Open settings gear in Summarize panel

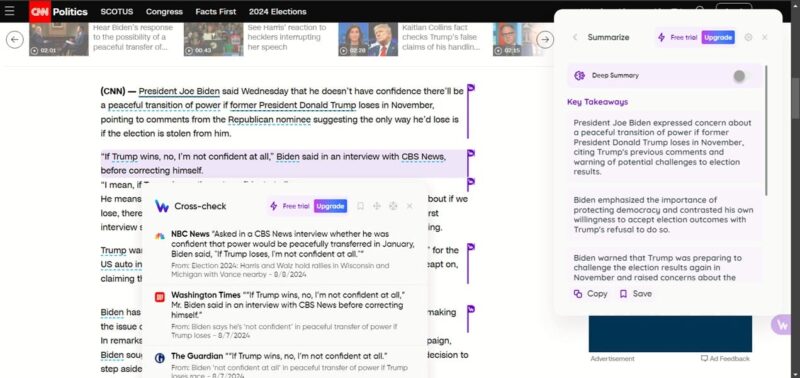tap(748, 37)
